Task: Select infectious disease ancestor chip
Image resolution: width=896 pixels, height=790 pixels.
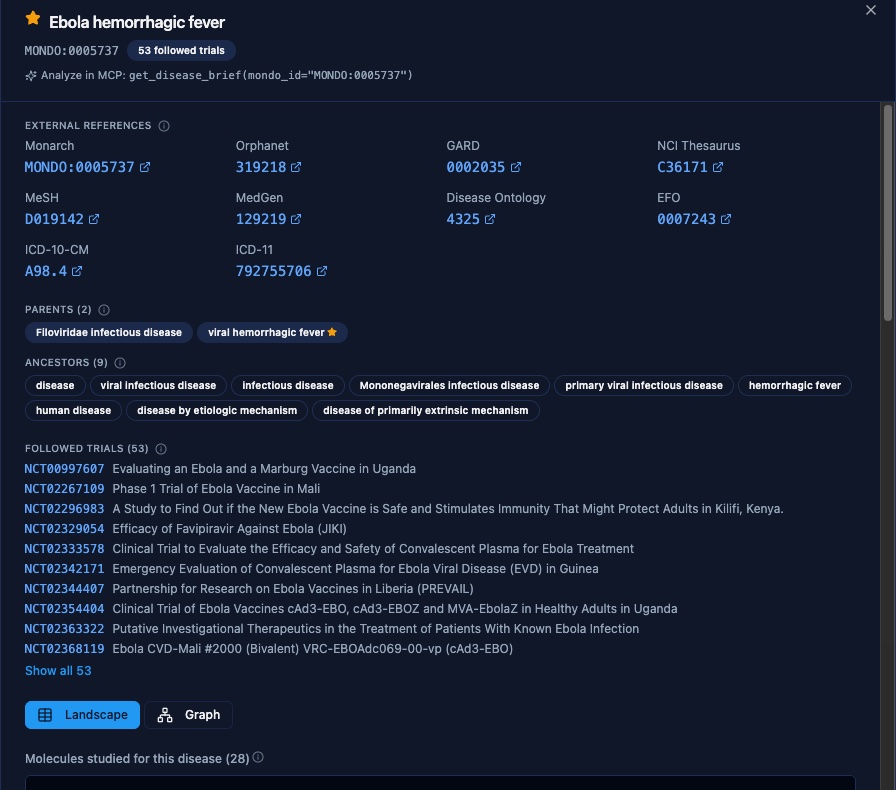Action: 287,385
